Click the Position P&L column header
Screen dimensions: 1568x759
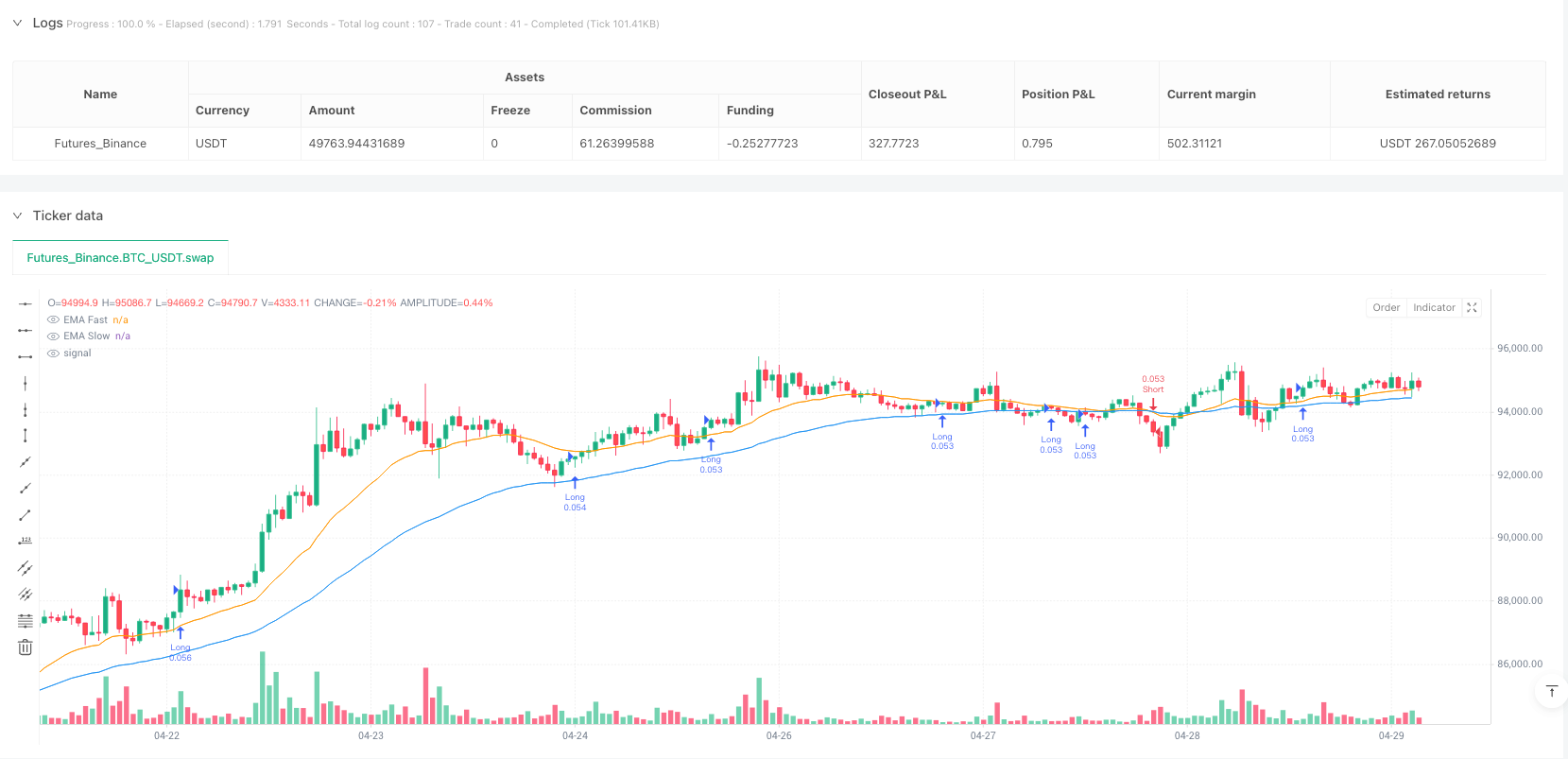(x=1087, y=95)
